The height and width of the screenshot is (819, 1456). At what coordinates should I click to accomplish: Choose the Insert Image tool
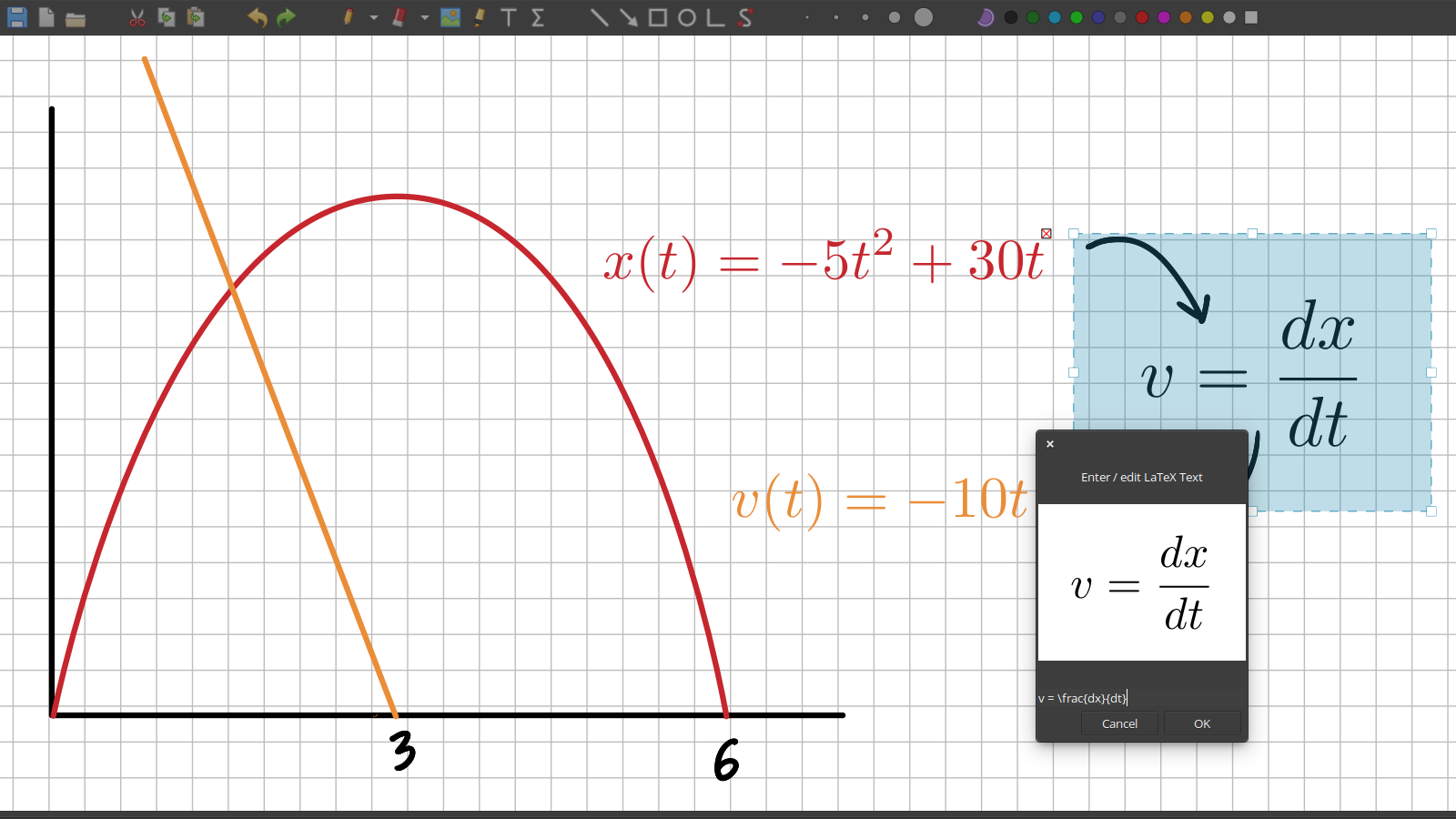[x=450, y=17]
